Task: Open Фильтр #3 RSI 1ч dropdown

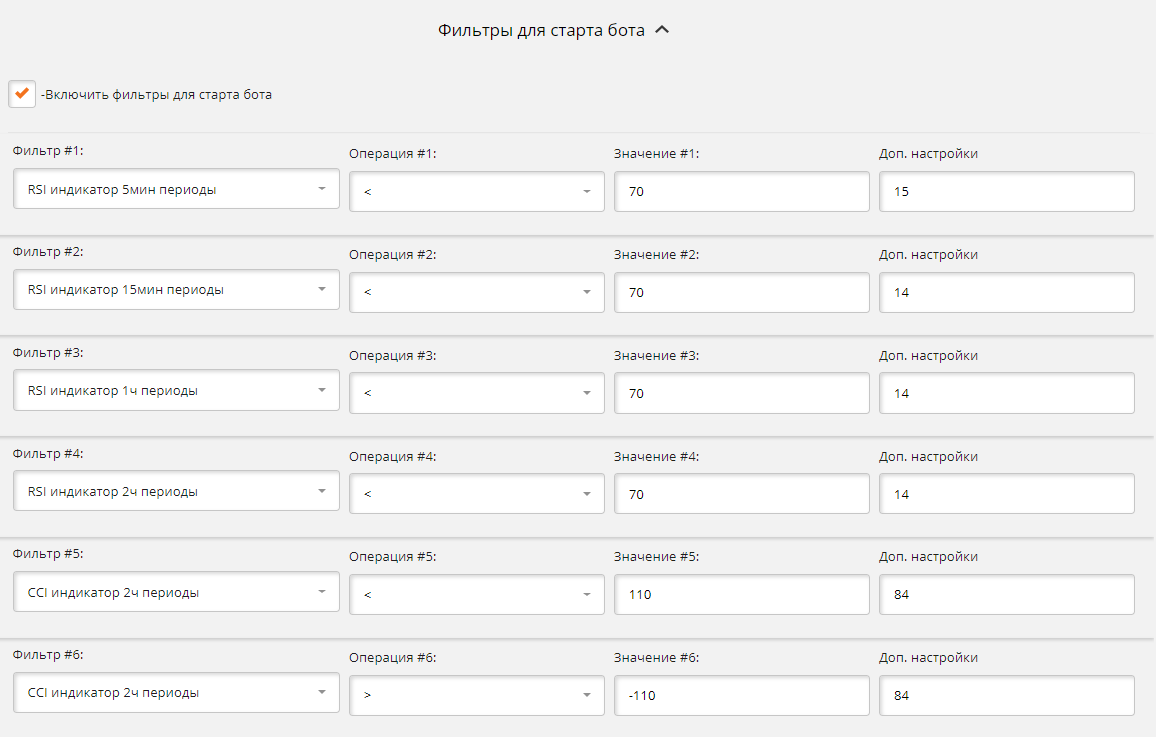Action: click(x=176, y=391)
